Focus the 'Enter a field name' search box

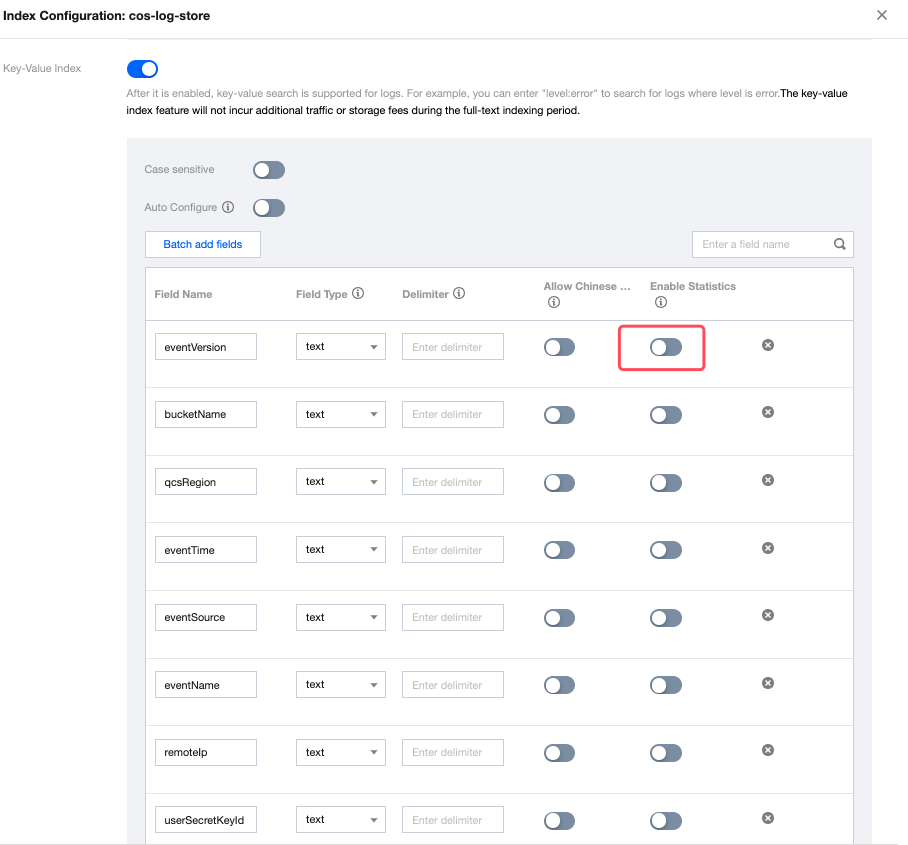click(762, 244)
